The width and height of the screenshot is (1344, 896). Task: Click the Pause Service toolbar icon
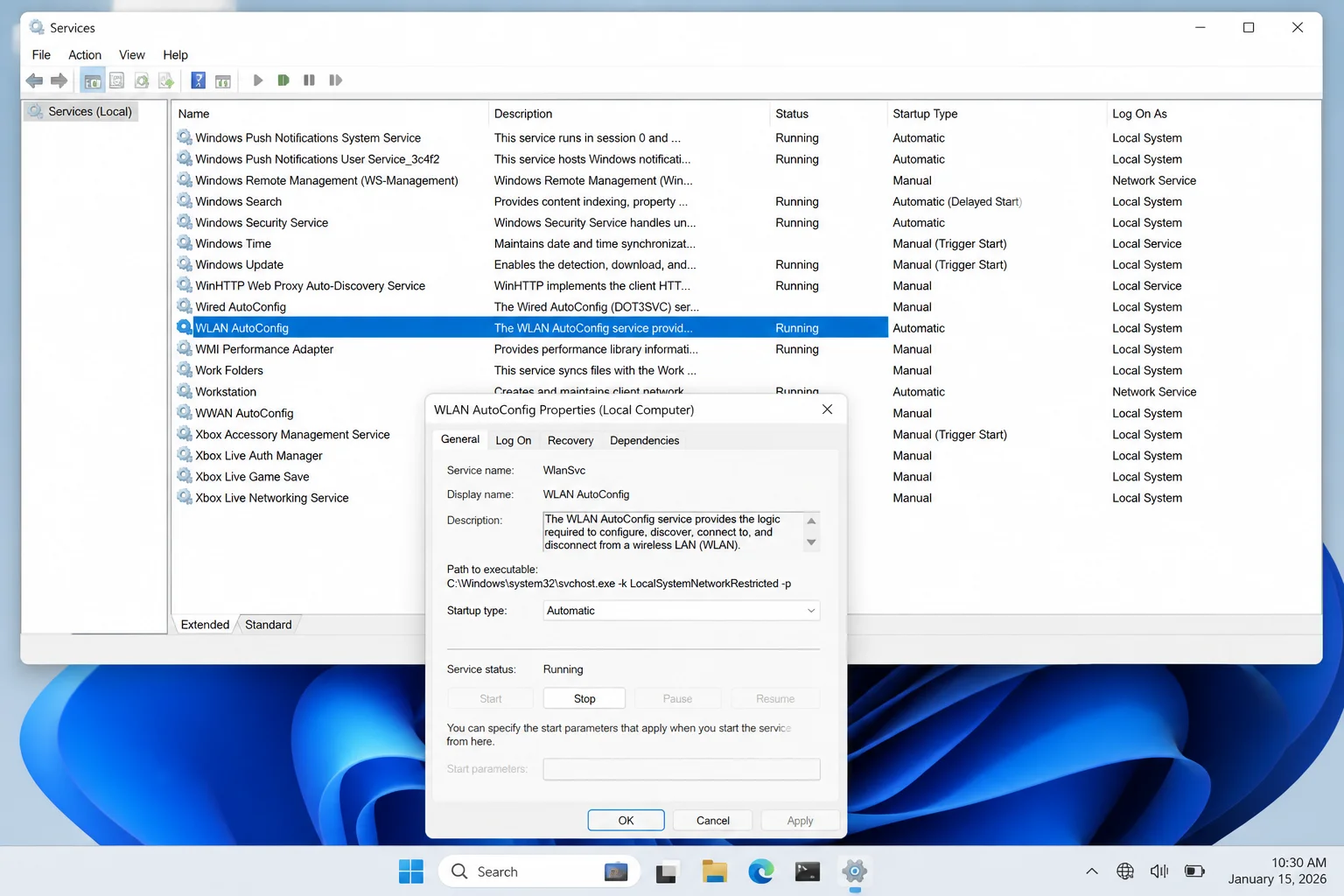[x=309, y=80]
